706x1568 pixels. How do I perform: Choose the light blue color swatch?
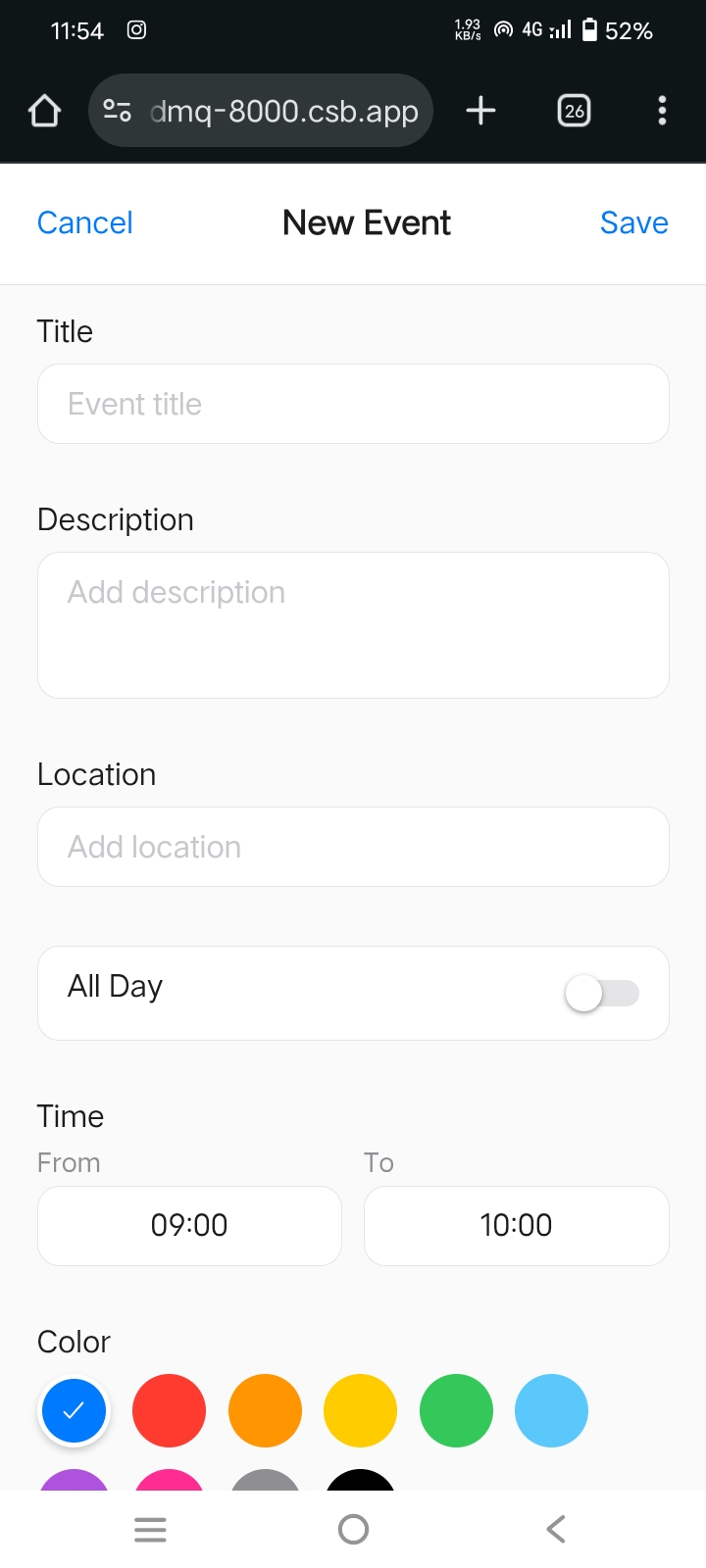coord(551,1410)
